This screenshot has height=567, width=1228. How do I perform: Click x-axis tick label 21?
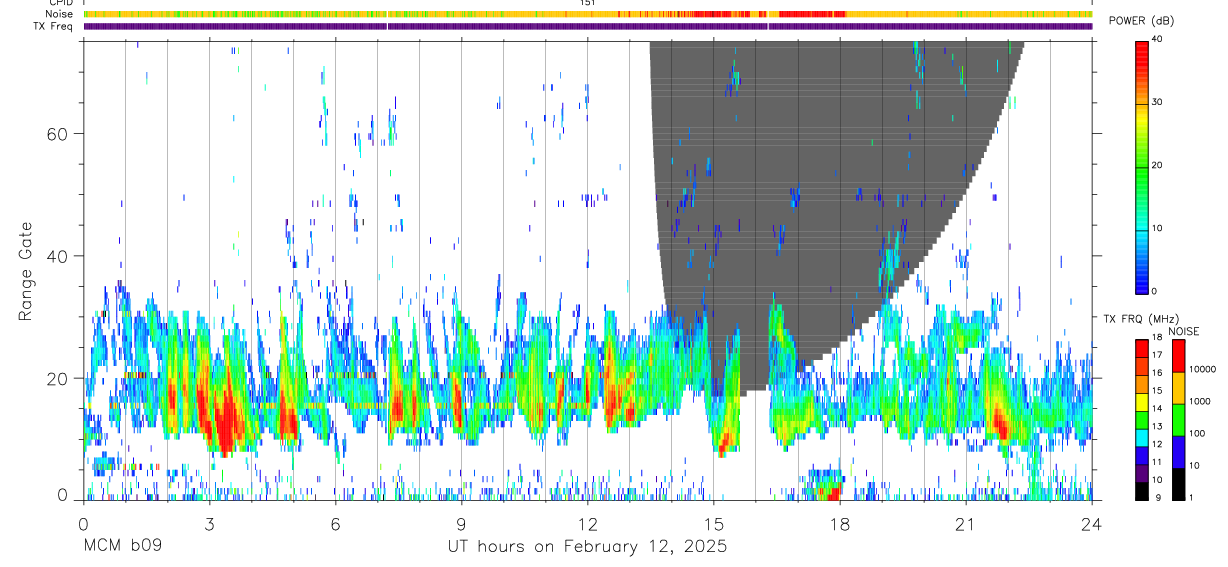[x=965, y=523]
